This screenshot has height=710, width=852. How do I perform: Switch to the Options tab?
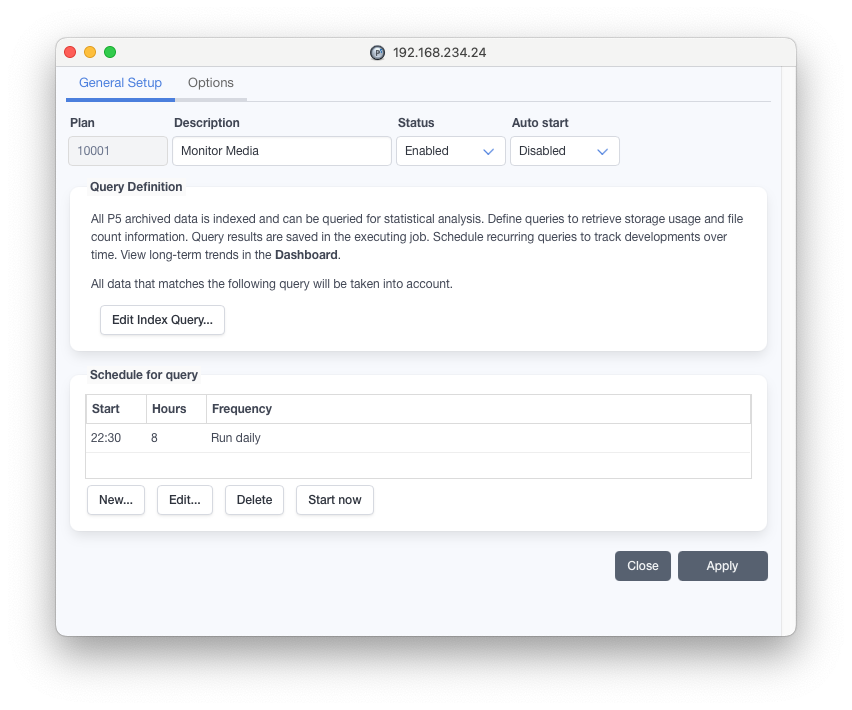click(211, 83)
